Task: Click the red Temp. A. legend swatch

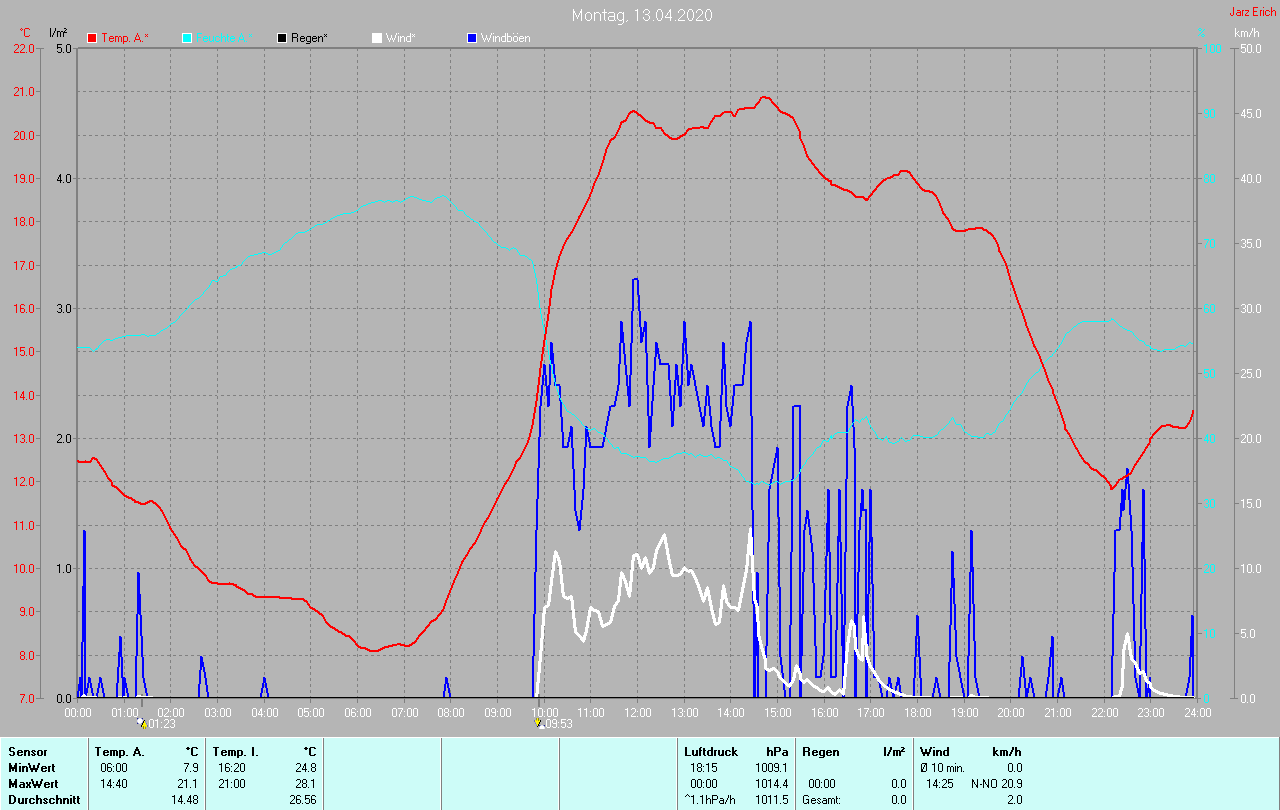Action: pyautogui.click(x=92, y=38)
